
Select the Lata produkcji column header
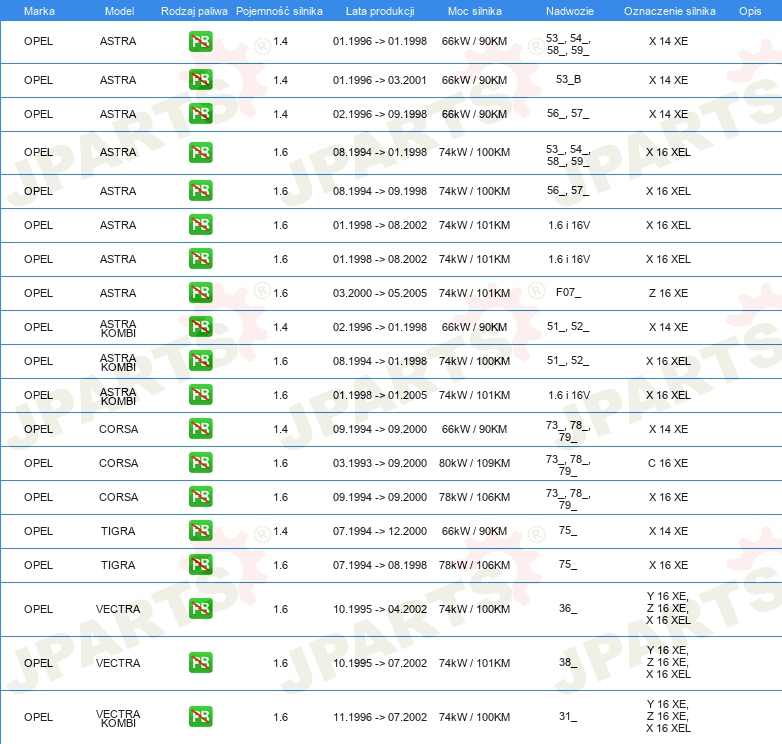click(379, 10)
